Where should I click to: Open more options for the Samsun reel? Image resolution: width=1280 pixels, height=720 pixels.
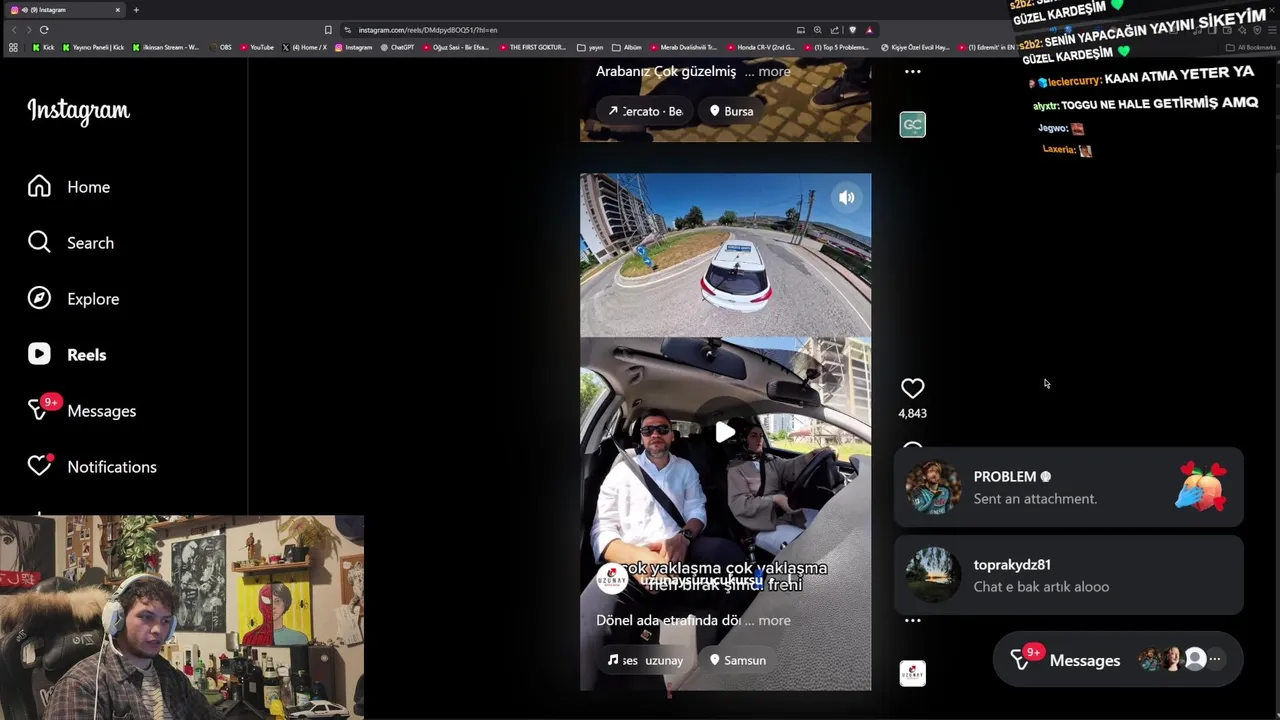pyautogui.click(x=912, y=620)
